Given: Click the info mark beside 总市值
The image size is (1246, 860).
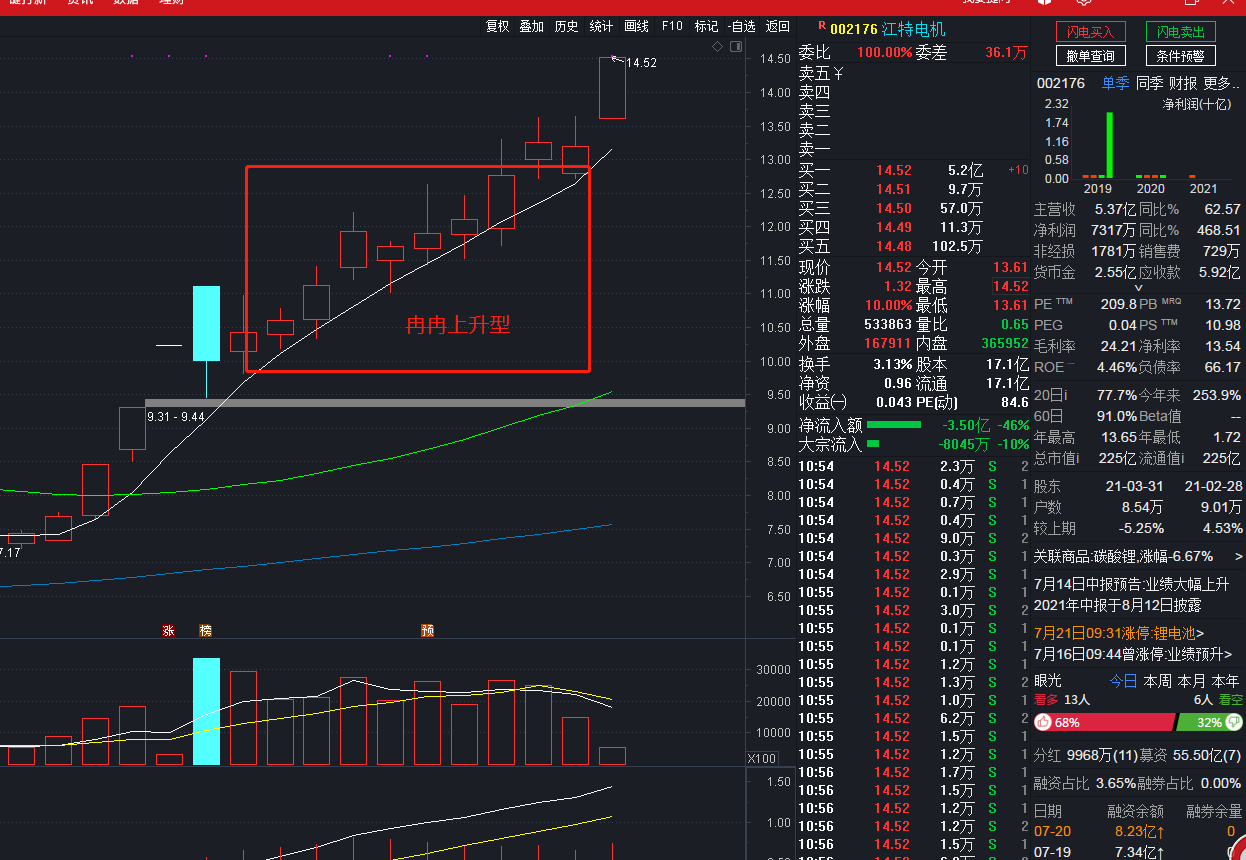Looking at the screenshot, I should tap(1079, 457).
